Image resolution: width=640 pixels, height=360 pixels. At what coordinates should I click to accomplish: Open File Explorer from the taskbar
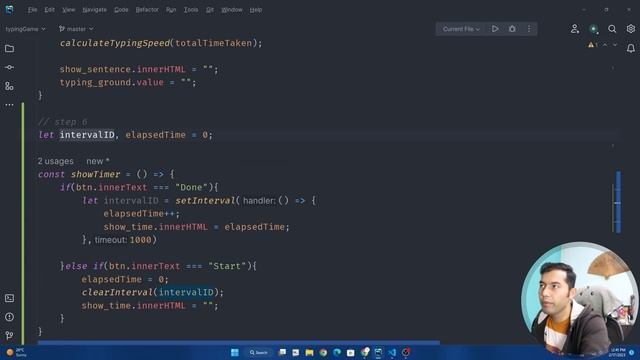[309, 352]
